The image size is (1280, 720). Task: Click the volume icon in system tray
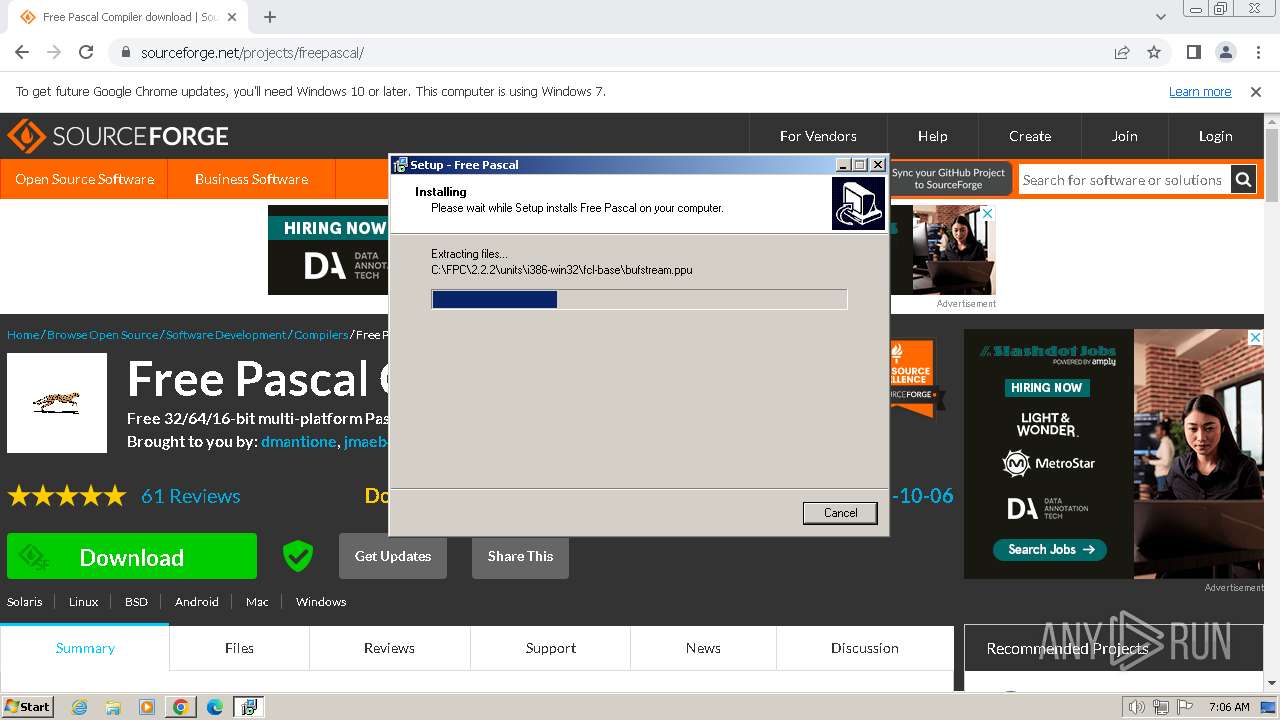(x=1137, y=707)
